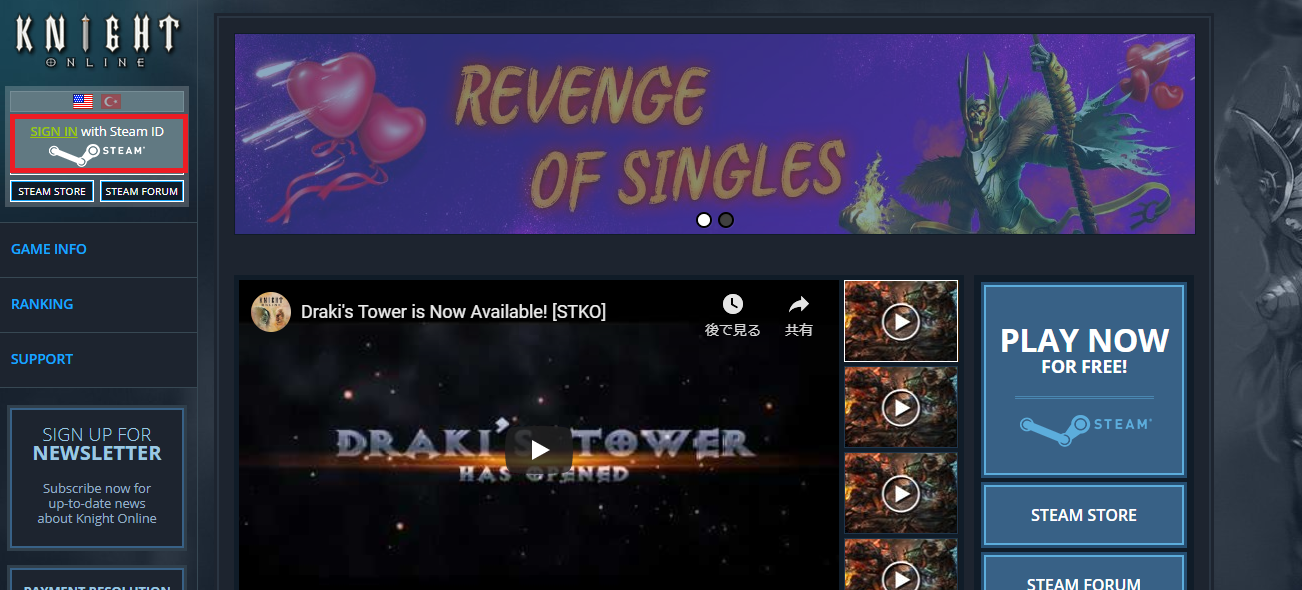
Task: Open the RANKING menu item
Action: 42,304
